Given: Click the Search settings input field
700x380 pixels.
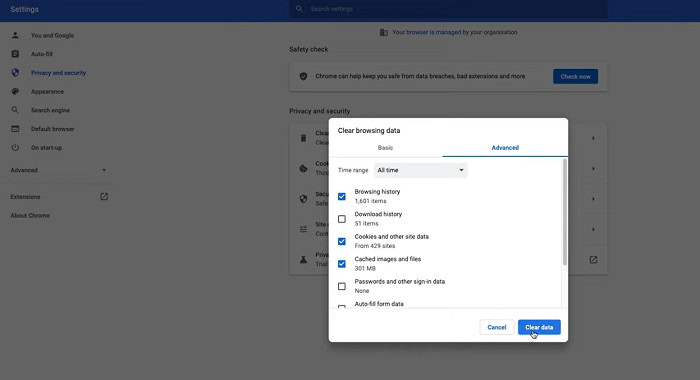Looking at the screenshot, I should 448,9.
